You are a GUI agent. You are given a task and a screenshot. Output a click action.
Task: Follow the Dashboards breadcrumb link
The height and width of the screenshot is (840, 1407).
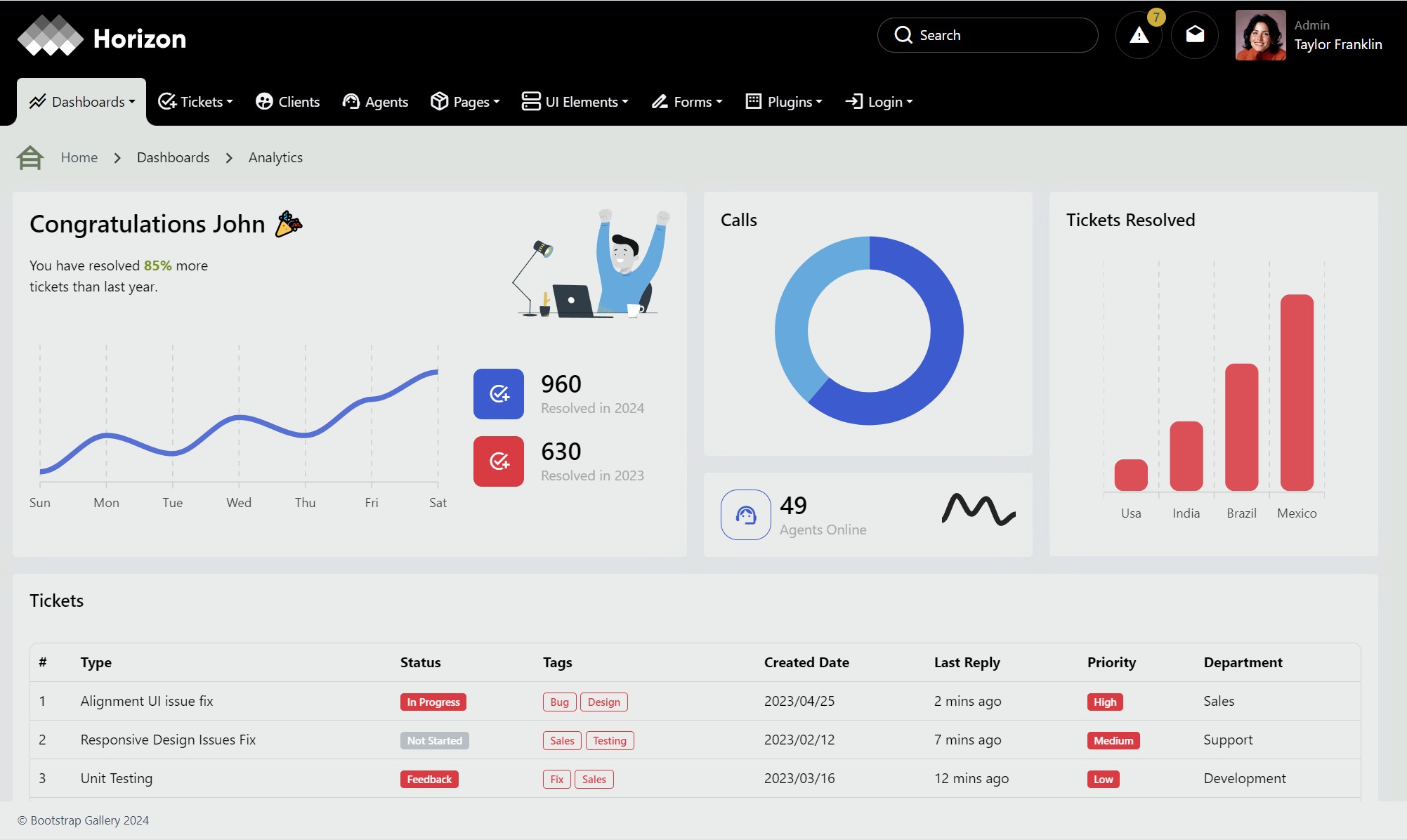point(173,157)
